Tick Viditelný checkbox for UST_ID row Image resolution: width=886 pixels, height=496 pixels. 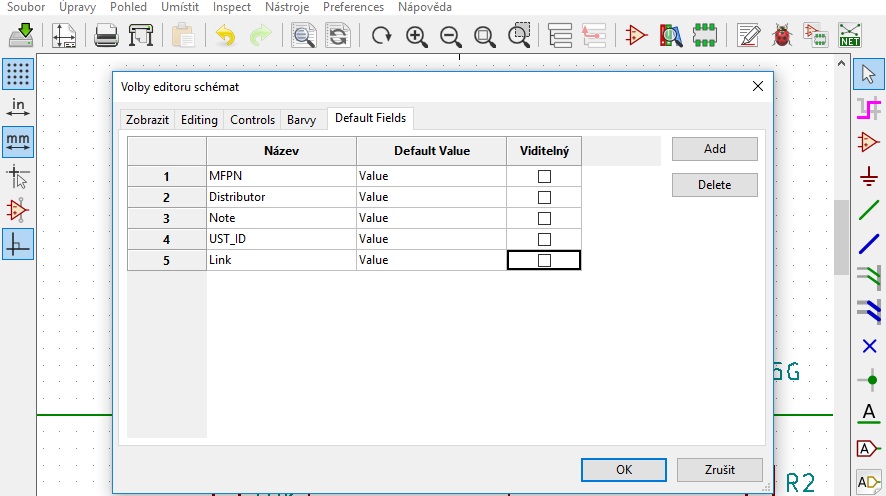coord(544,239)
